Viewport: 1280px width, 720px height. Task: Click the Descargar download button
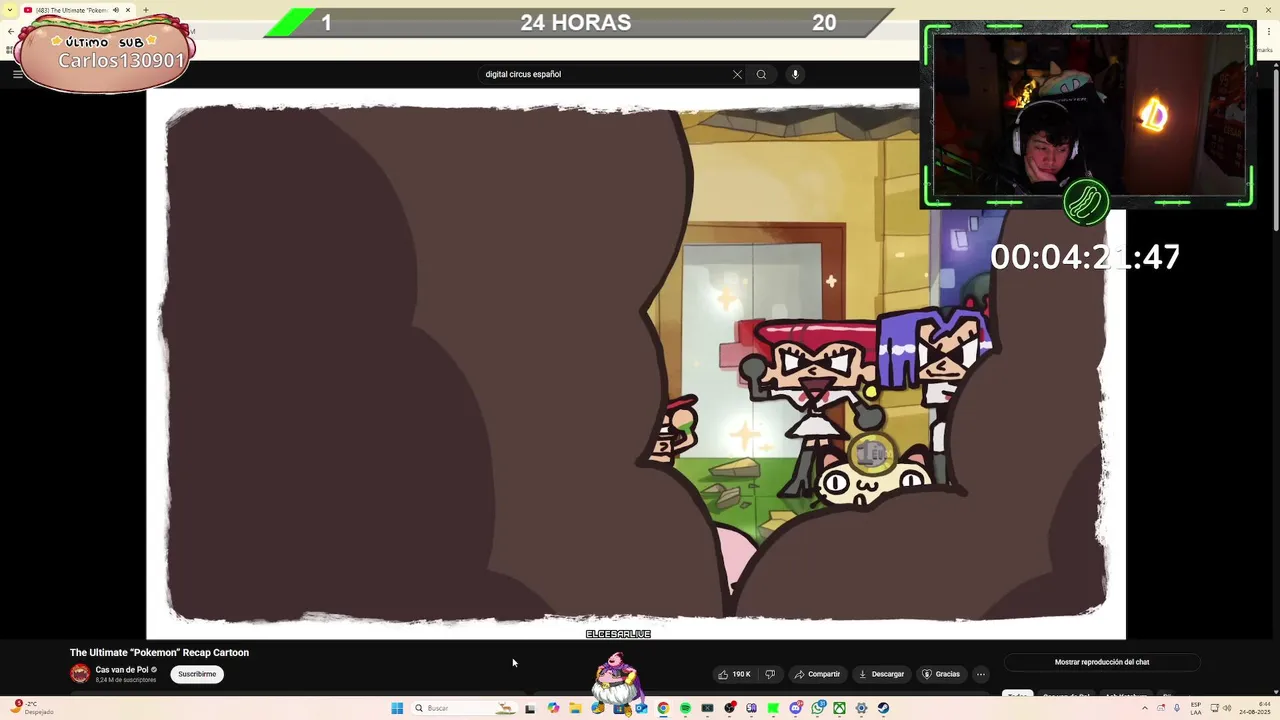(x=881, y=674)
